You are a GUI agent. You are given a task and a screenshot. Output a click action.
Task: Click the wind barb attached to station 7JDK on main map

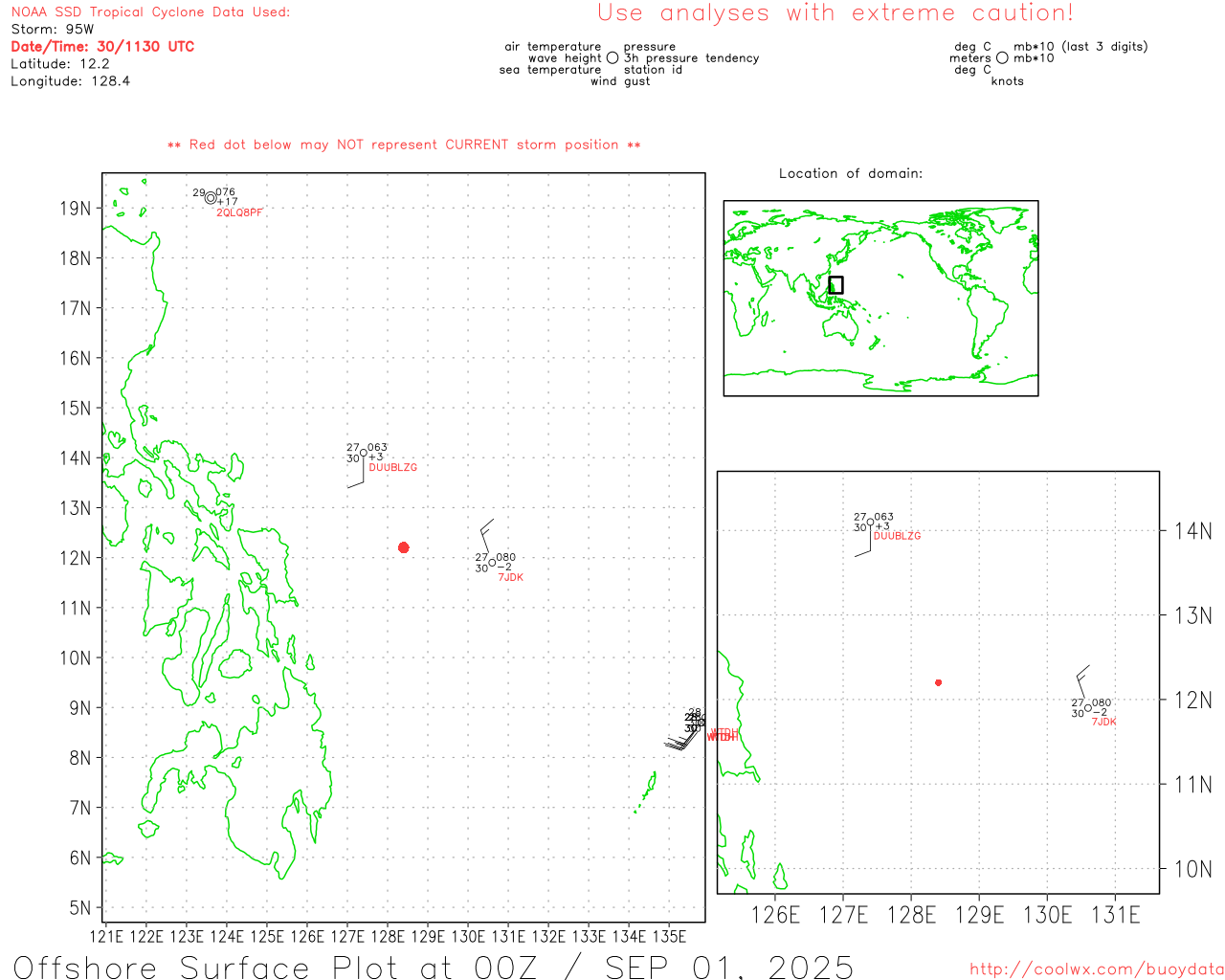click(x=487, y=536)
